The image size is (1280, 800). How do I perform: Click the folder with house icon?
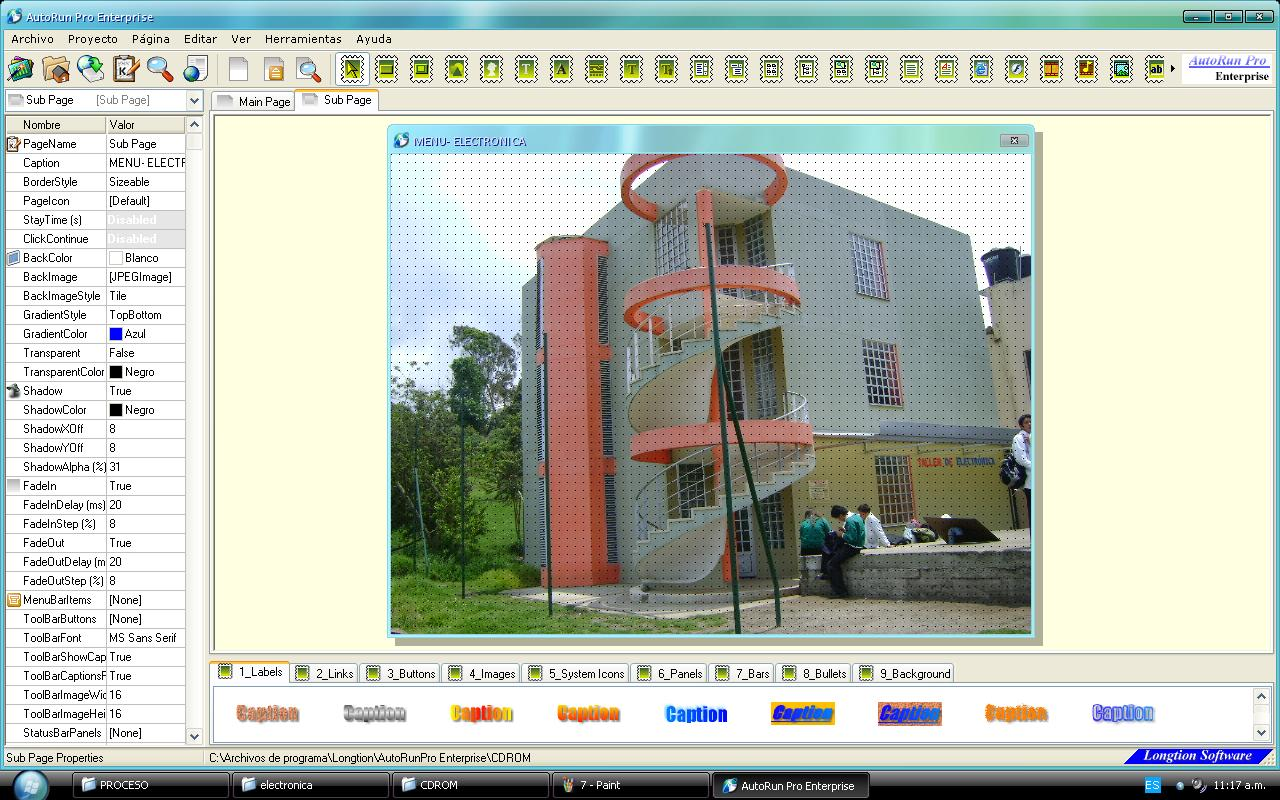click(55, 69)
